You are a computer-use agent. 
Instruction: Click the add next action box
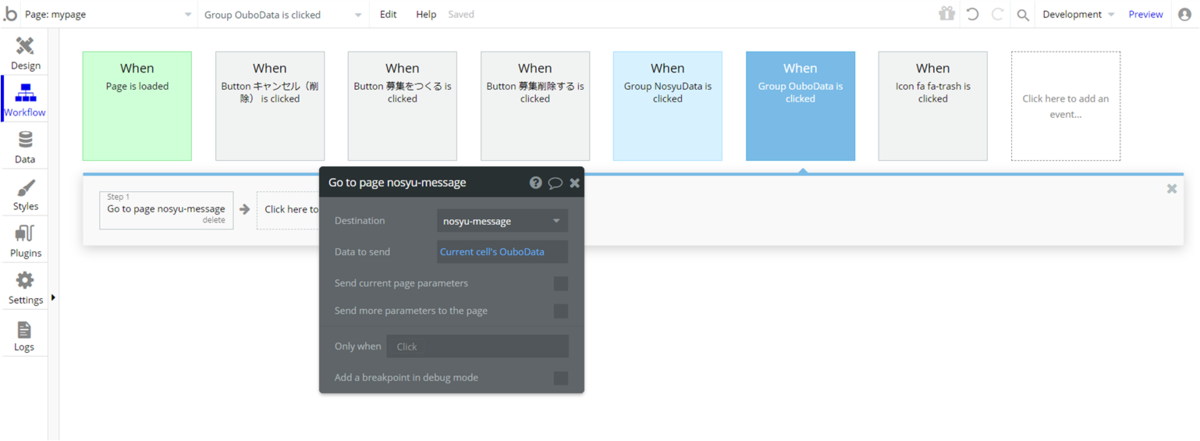[288, 210]
